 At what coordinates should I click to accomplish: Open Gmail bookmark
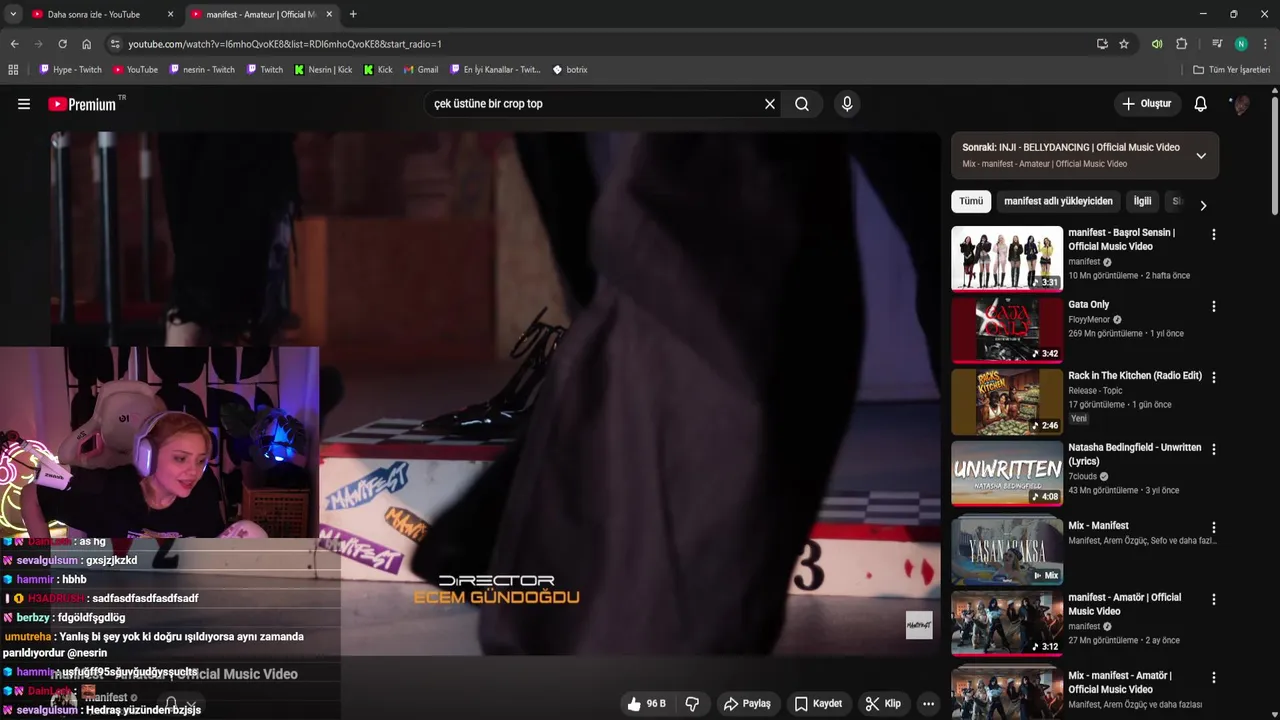421,70
